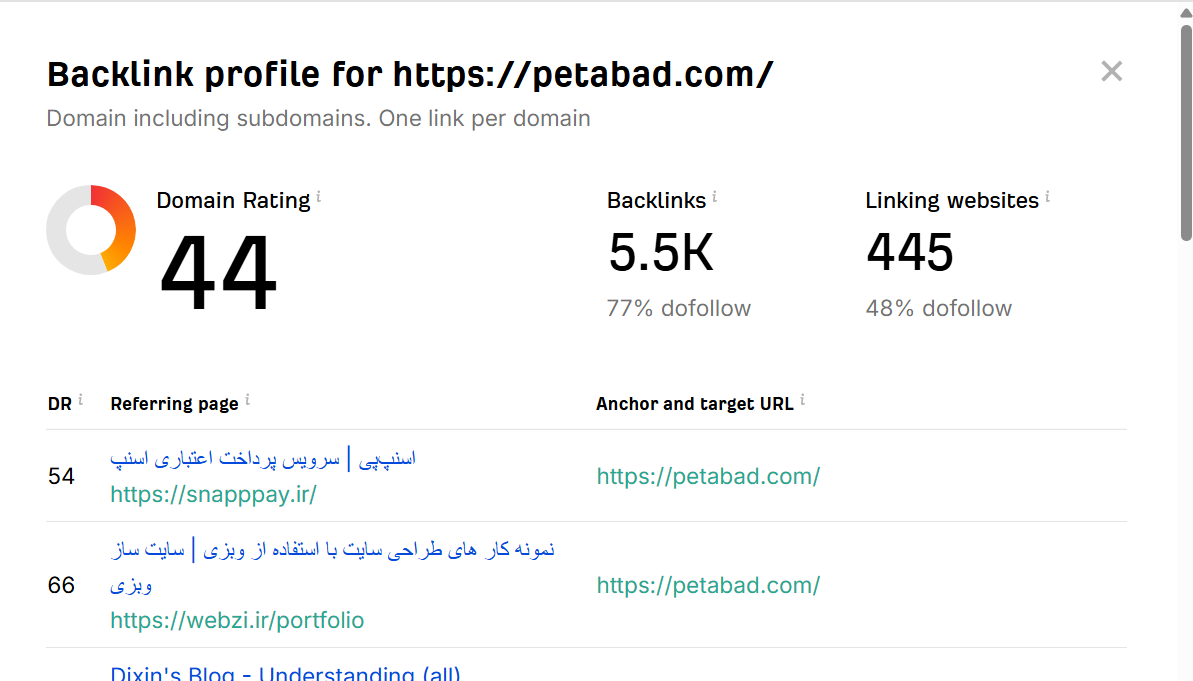Show info for Anchor and target URL
Viewport: 1193px width, 681px height.
802,400
